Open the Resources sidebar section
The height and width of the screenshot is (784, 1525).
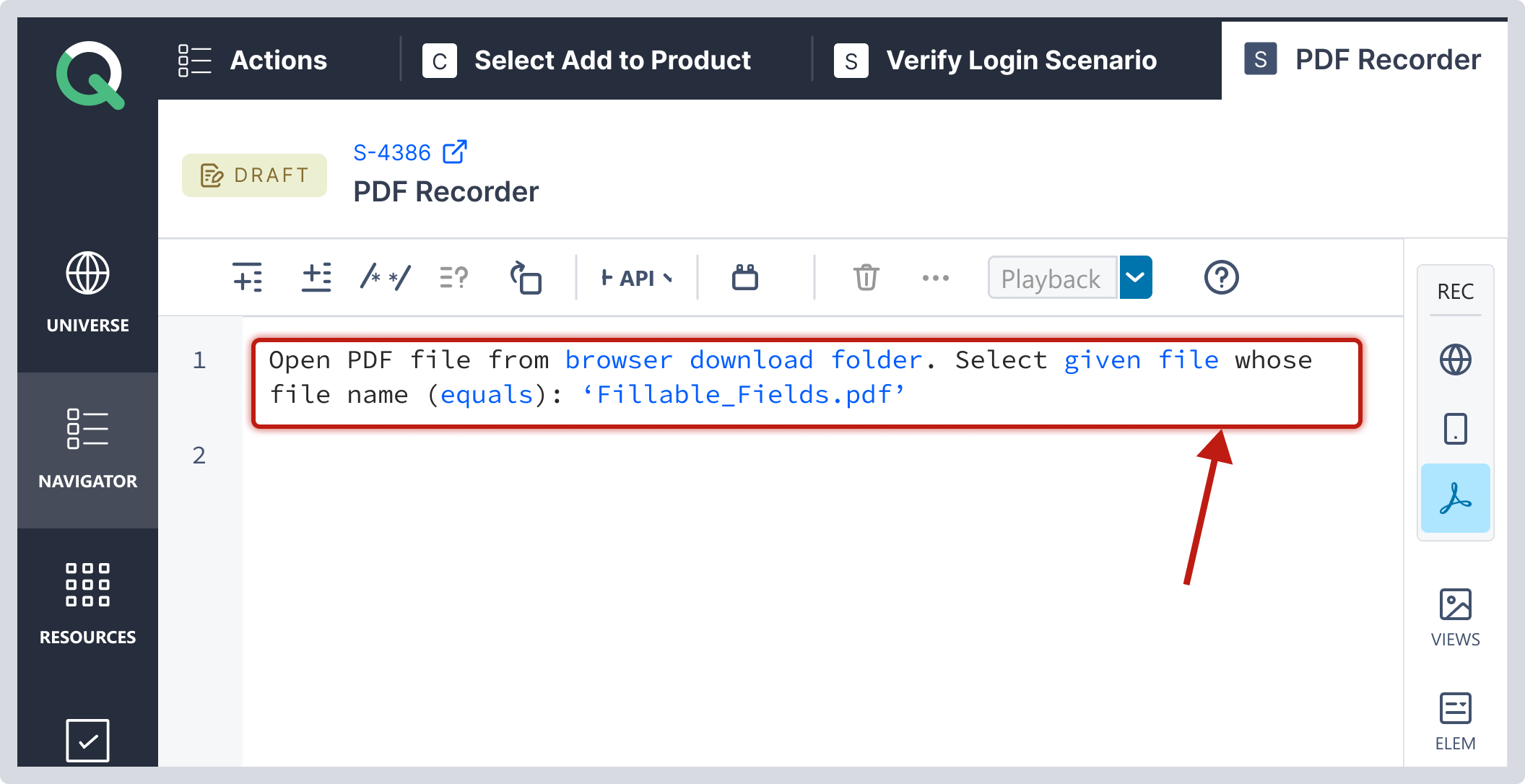pos(88,605)
